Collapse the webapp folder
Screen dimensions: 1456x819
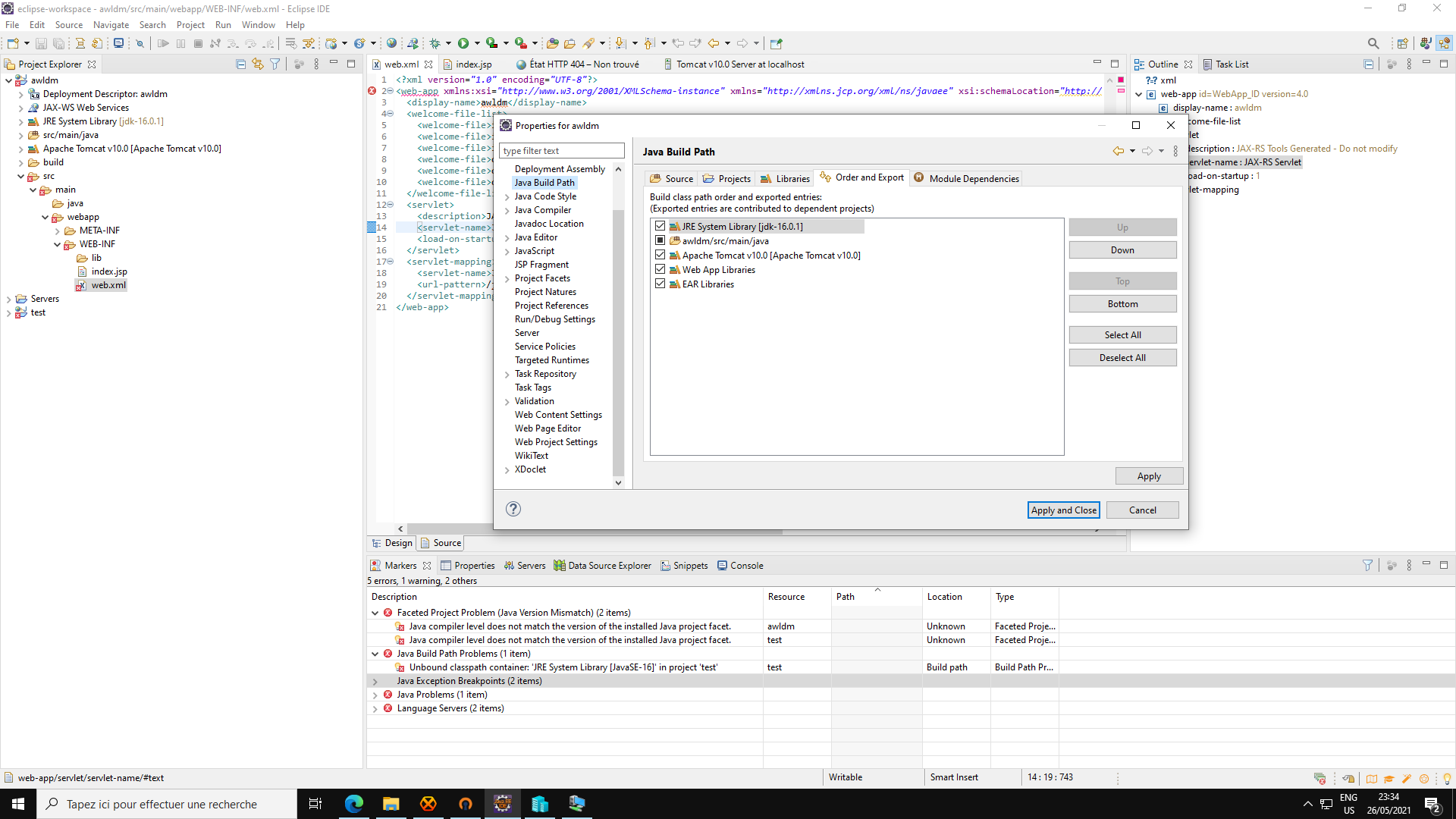[45, 217]
